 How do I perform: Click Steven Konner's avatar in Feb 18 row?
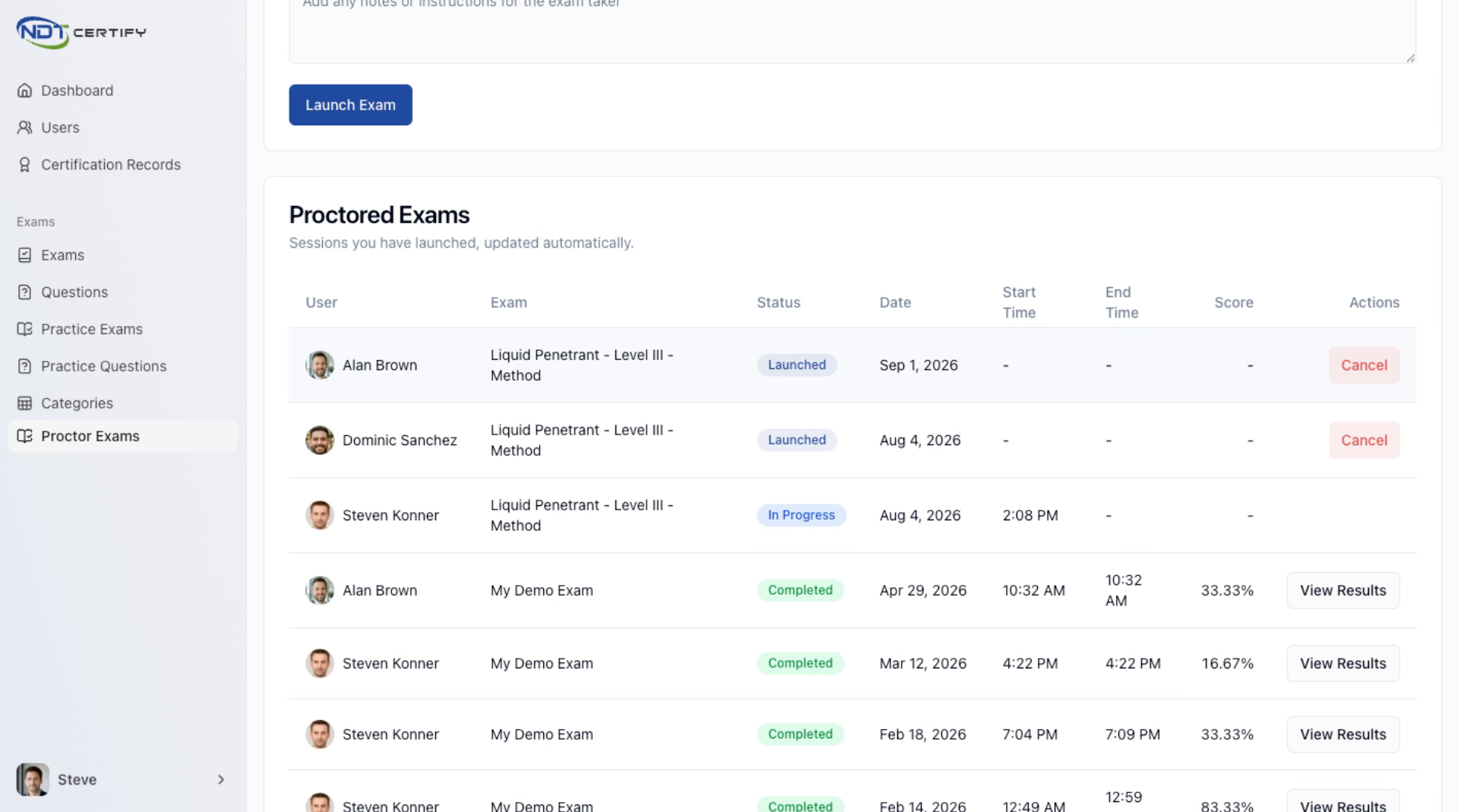tap(320, 735)
